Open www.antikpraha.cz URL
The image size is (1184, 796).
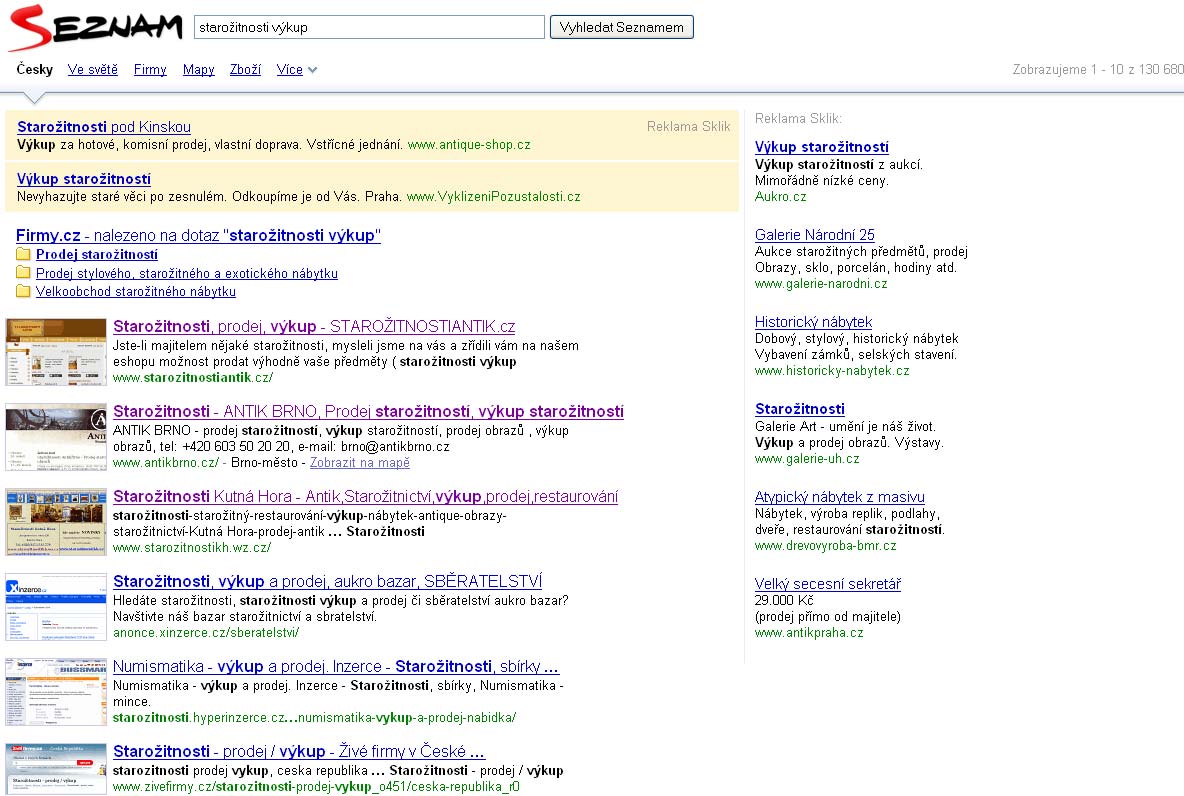[x=809, y=633]
